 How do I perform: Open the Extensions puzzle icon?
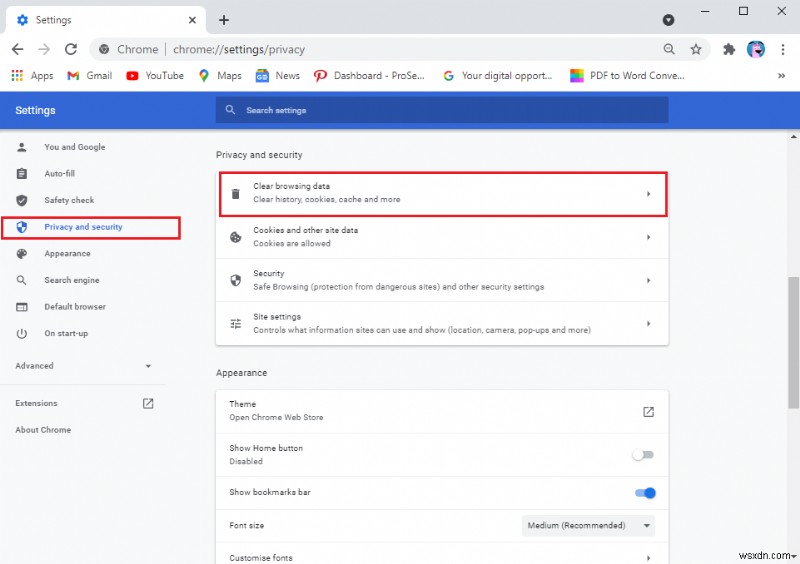[x=729, y=49]
